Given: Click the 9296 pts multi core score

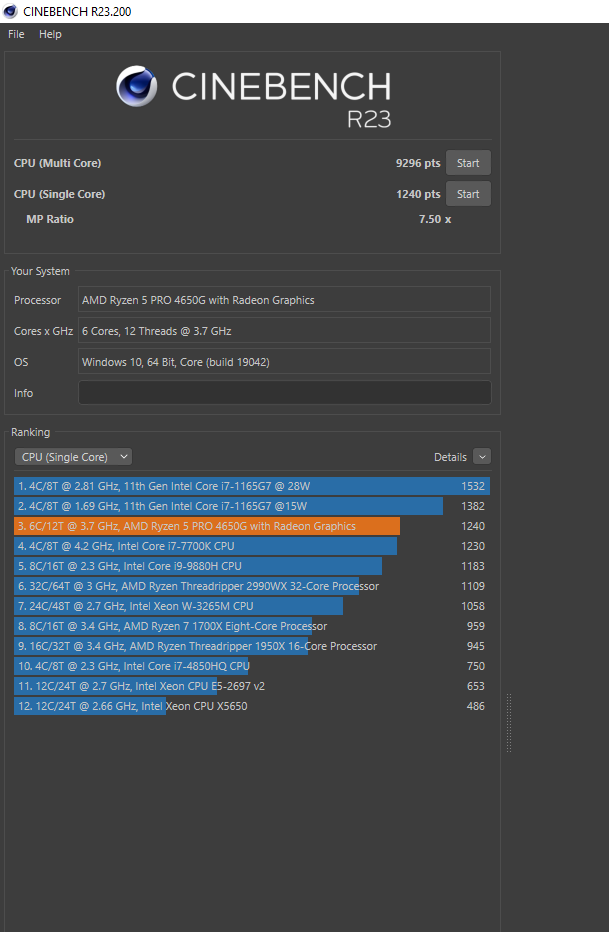Looking at the screenshot, I should (418, 163).
